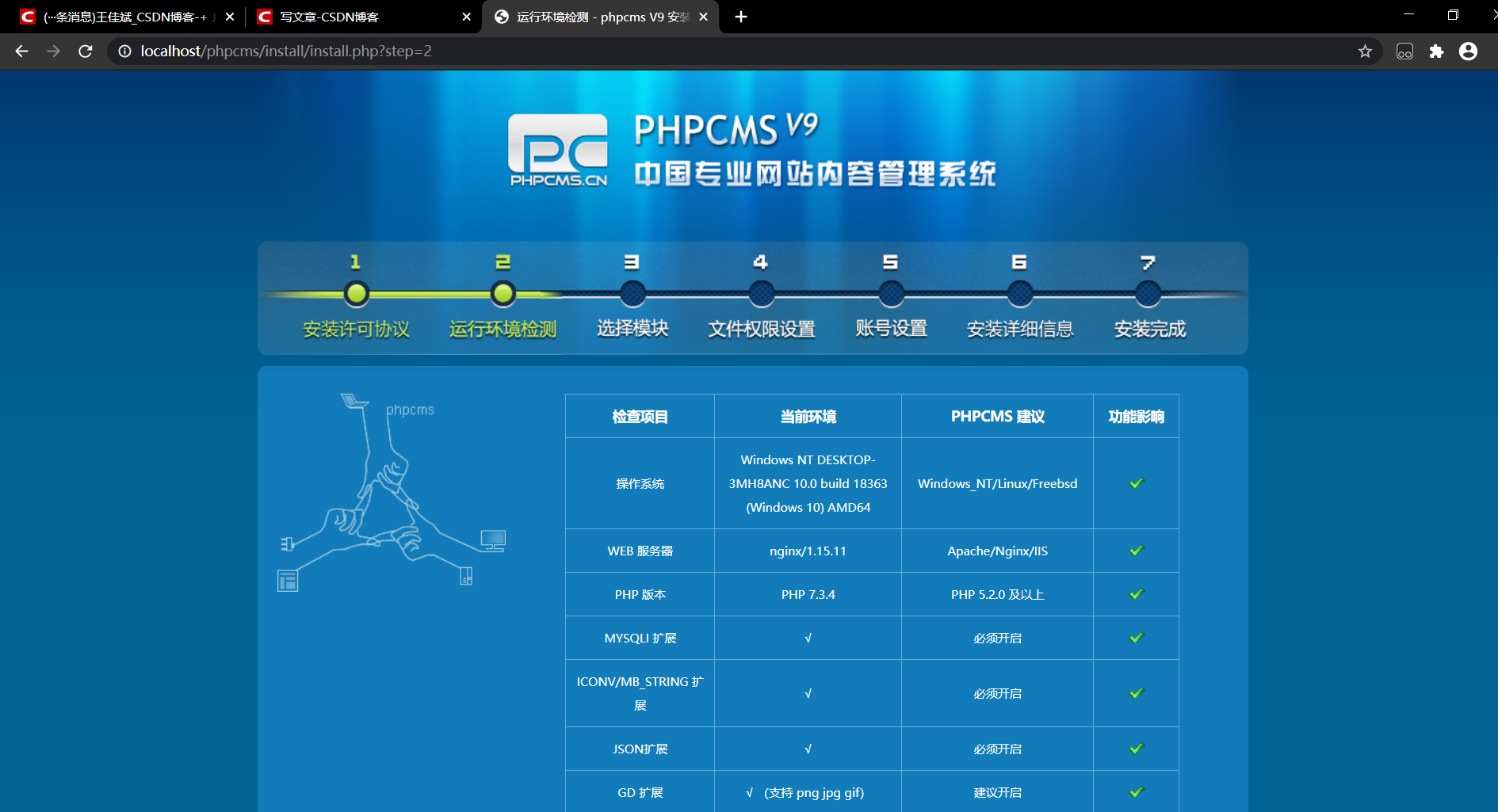Screen dimensions: 1498x812
Task: Click the PHPCMS 建议 column header
Action: click(x=998, y=417)
